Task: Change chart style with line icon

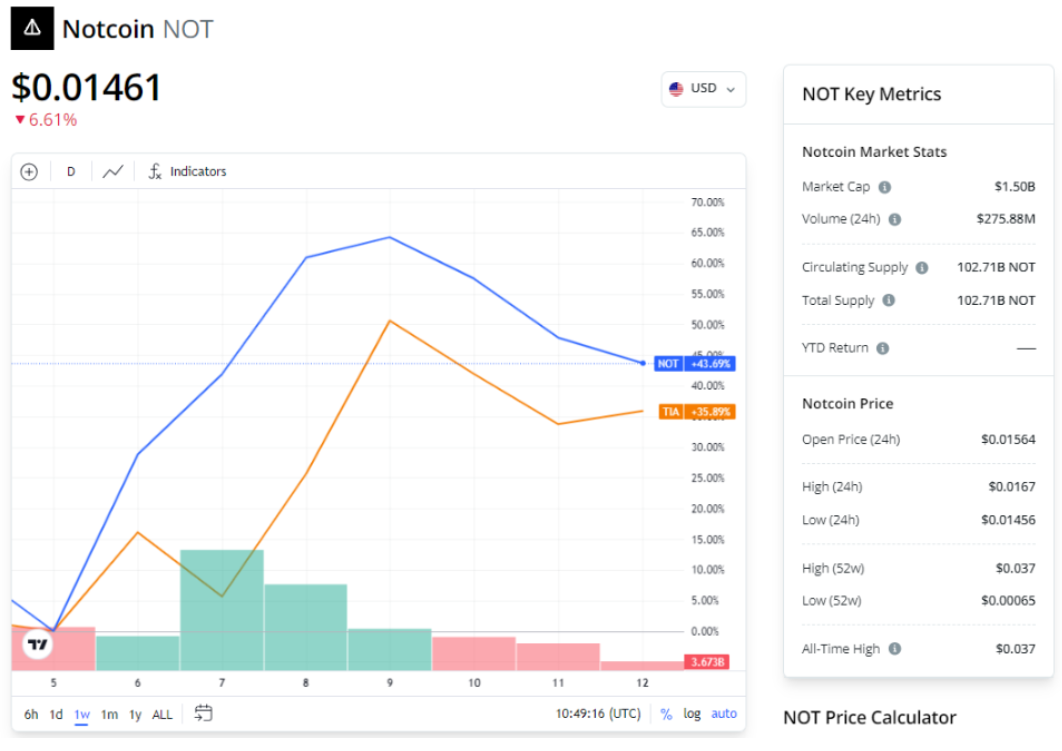Action: pos(112,172)
